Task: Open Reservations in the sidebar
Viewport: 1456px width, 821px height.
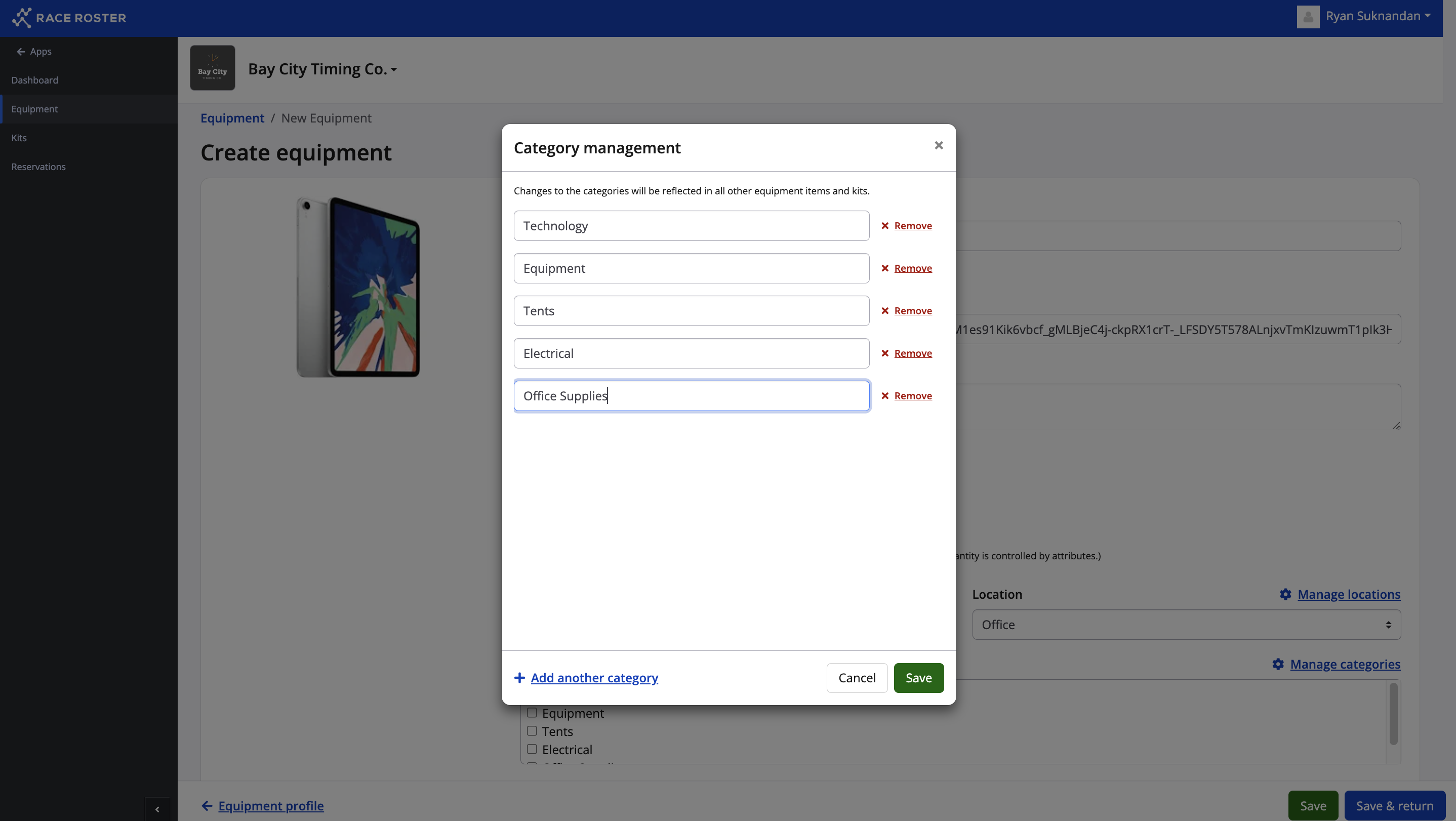Action: [38, 167]
